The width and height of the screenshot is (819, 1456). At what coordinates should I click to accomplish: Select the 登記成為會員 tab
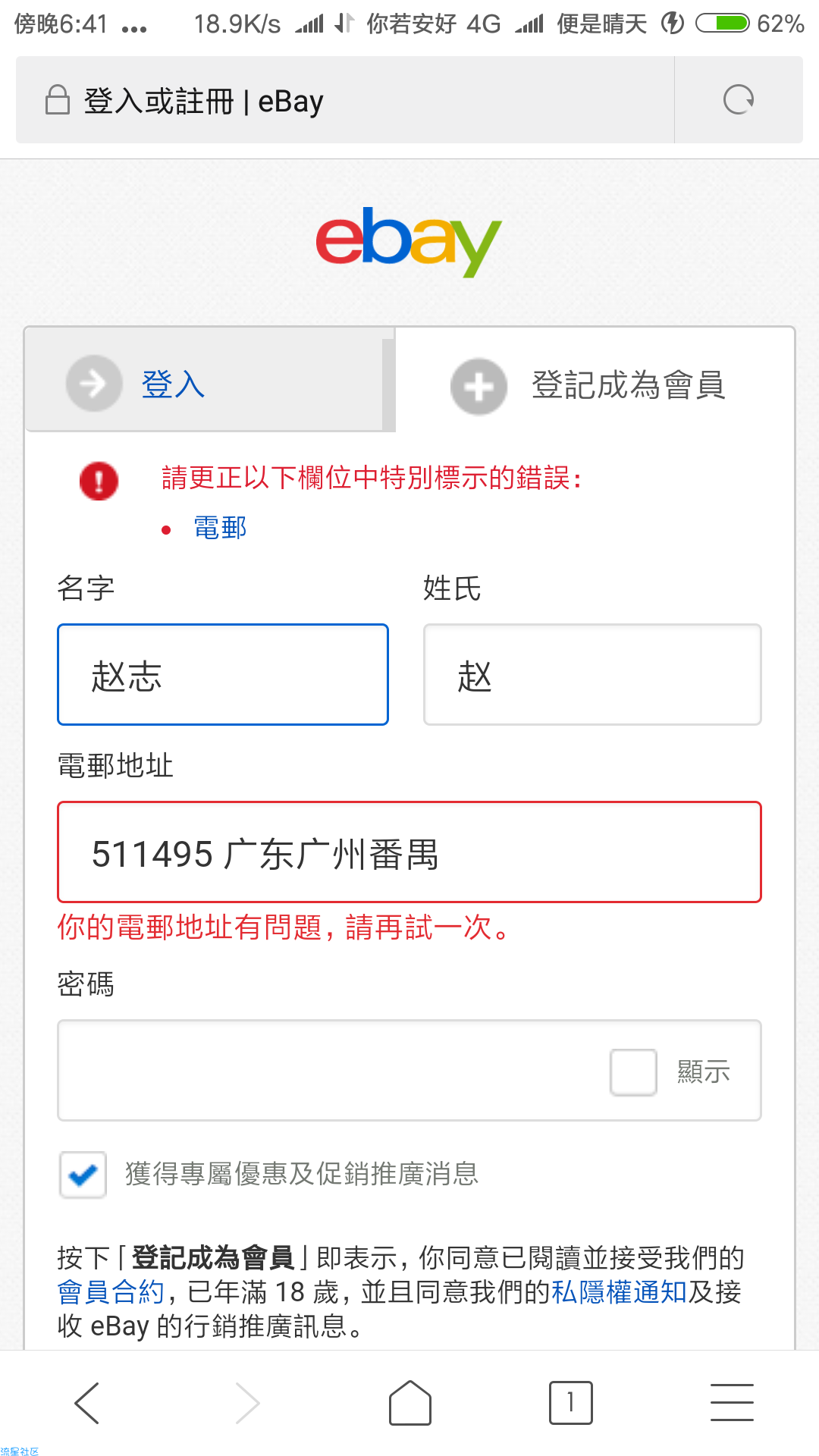pyautogui.click(x=595, y=383)
